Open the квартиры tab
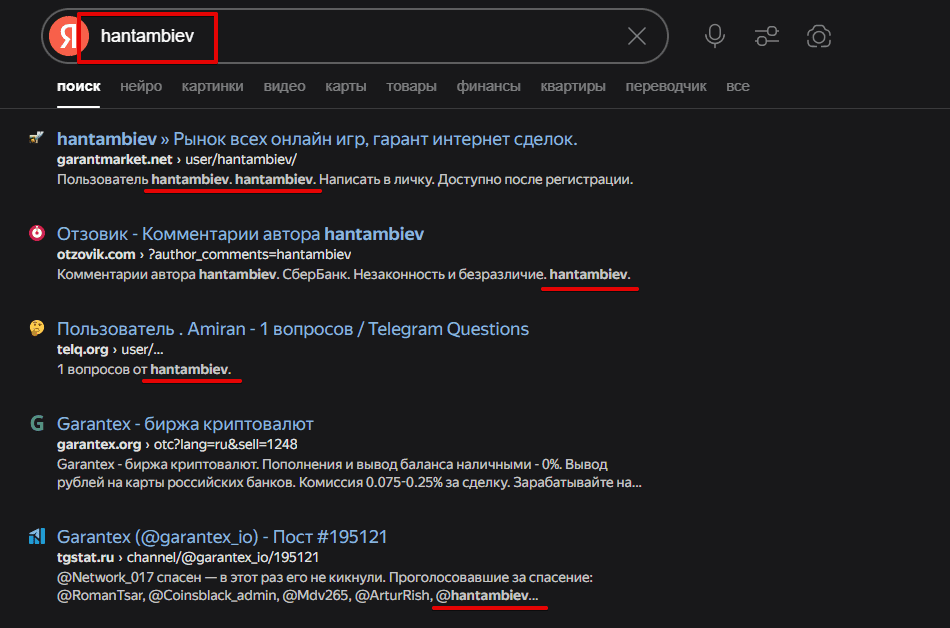Image resolution: width=950 pixels, height=628 pixels. click(x=573, y=87)
